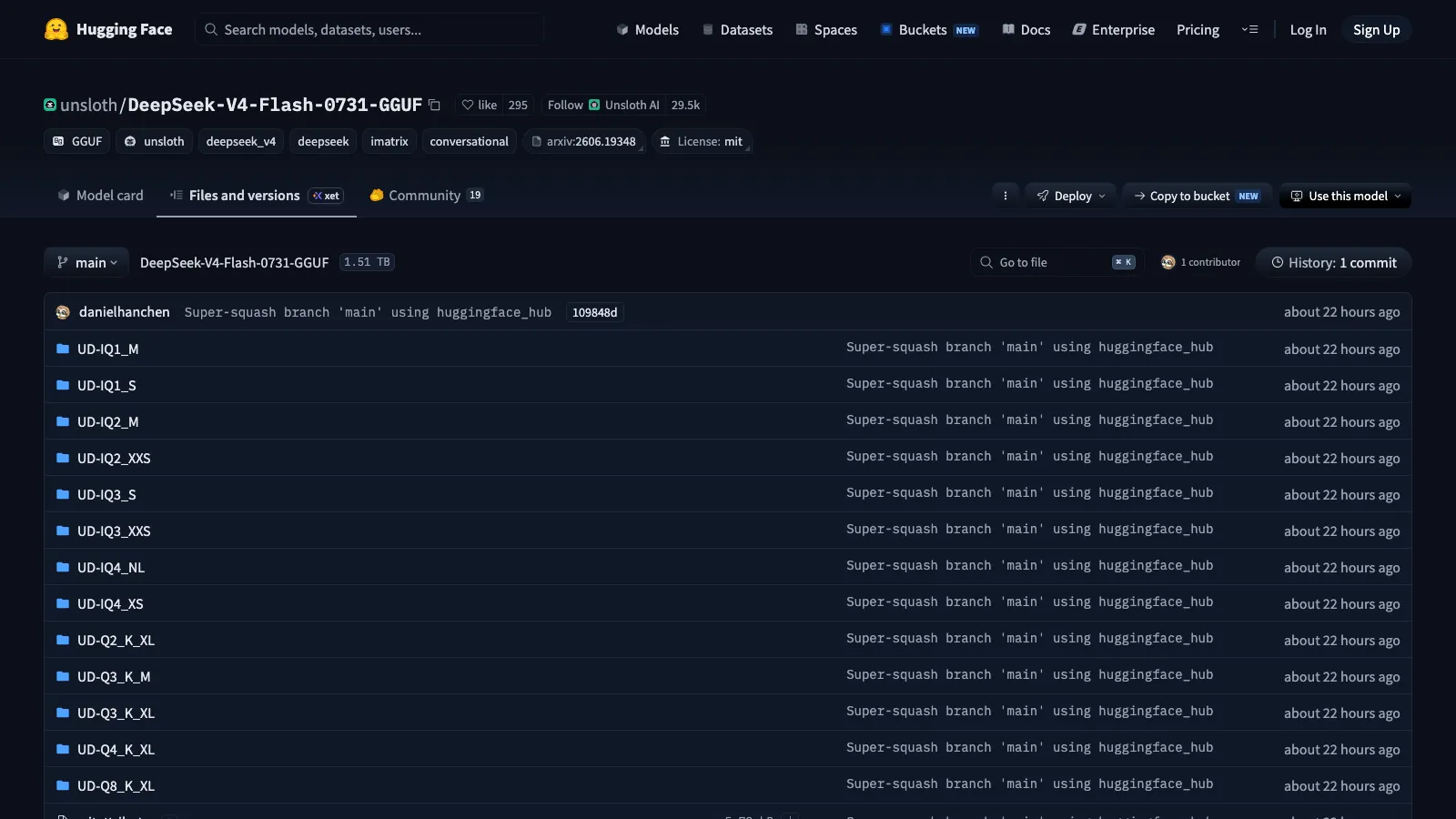Follow Unsloth AI
1456x819 pixels.
pos(603,105)
